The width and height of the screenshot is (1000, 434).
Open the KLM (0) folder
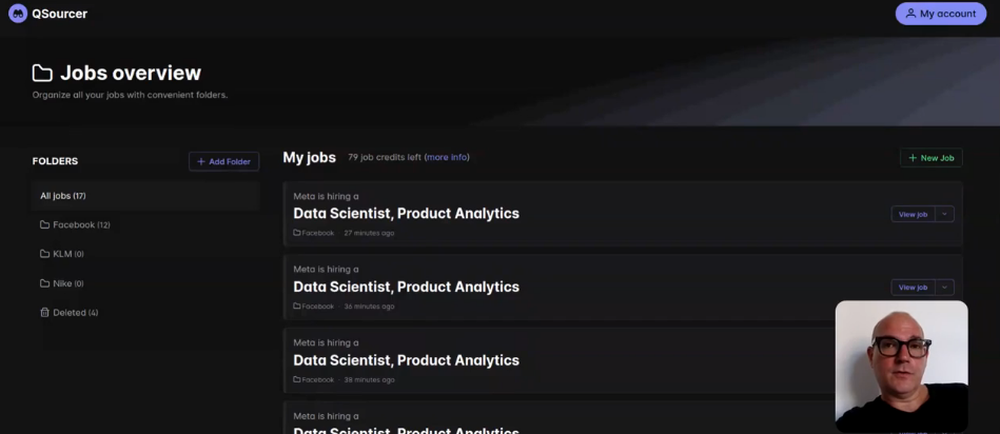(x=62, y=254)
